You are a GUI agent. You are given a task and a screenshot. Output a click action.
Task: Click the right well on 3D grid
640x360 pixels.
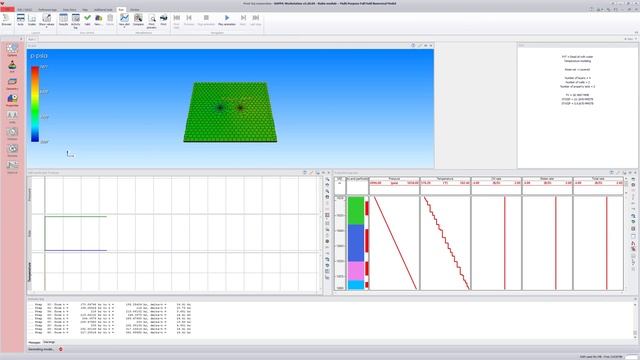coord(240,108)
